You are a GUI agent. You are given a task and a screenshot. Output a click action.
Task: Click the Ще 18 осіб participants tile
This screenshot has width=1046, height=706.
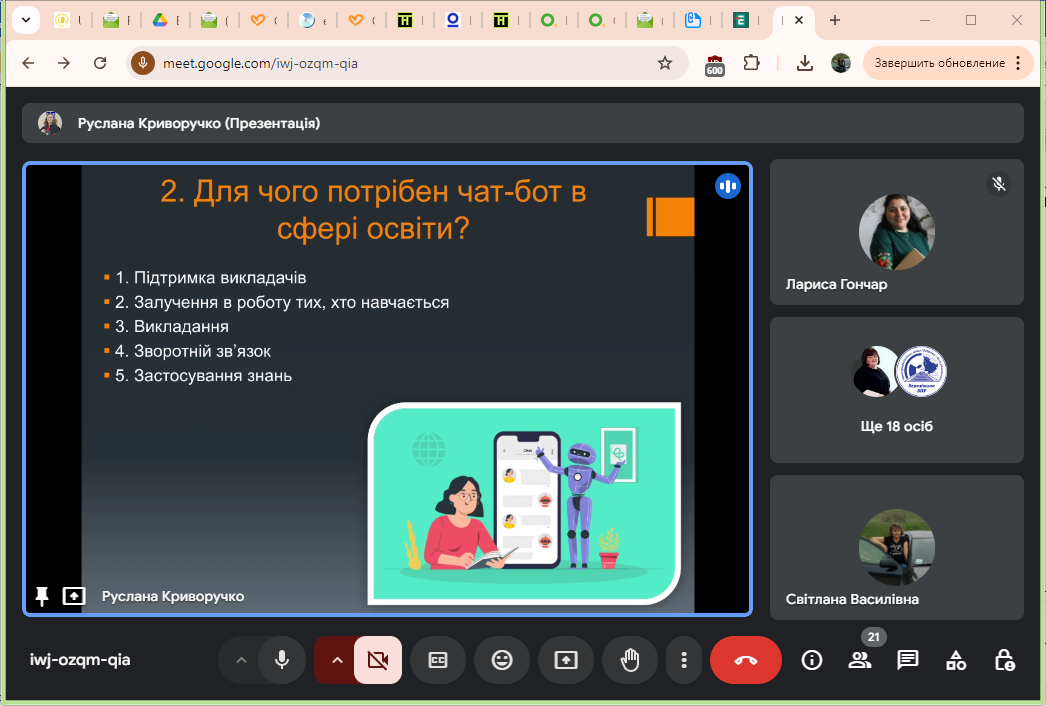point(896,389)
